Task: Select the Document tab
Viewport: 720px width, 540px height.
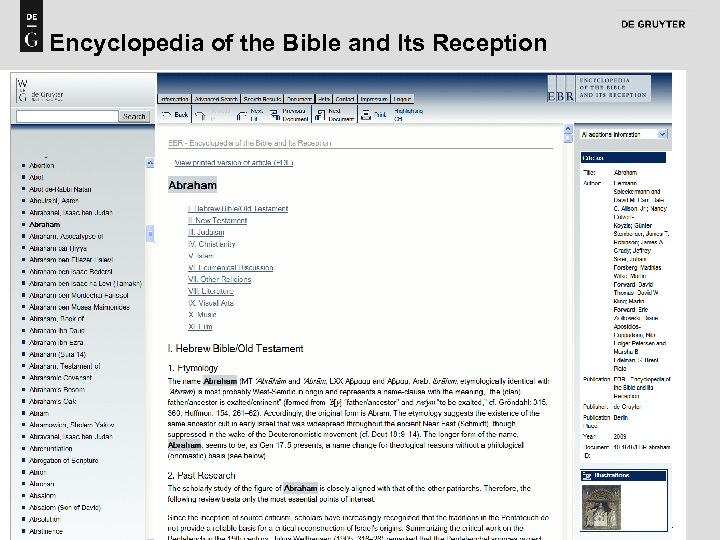Action: 299,99
